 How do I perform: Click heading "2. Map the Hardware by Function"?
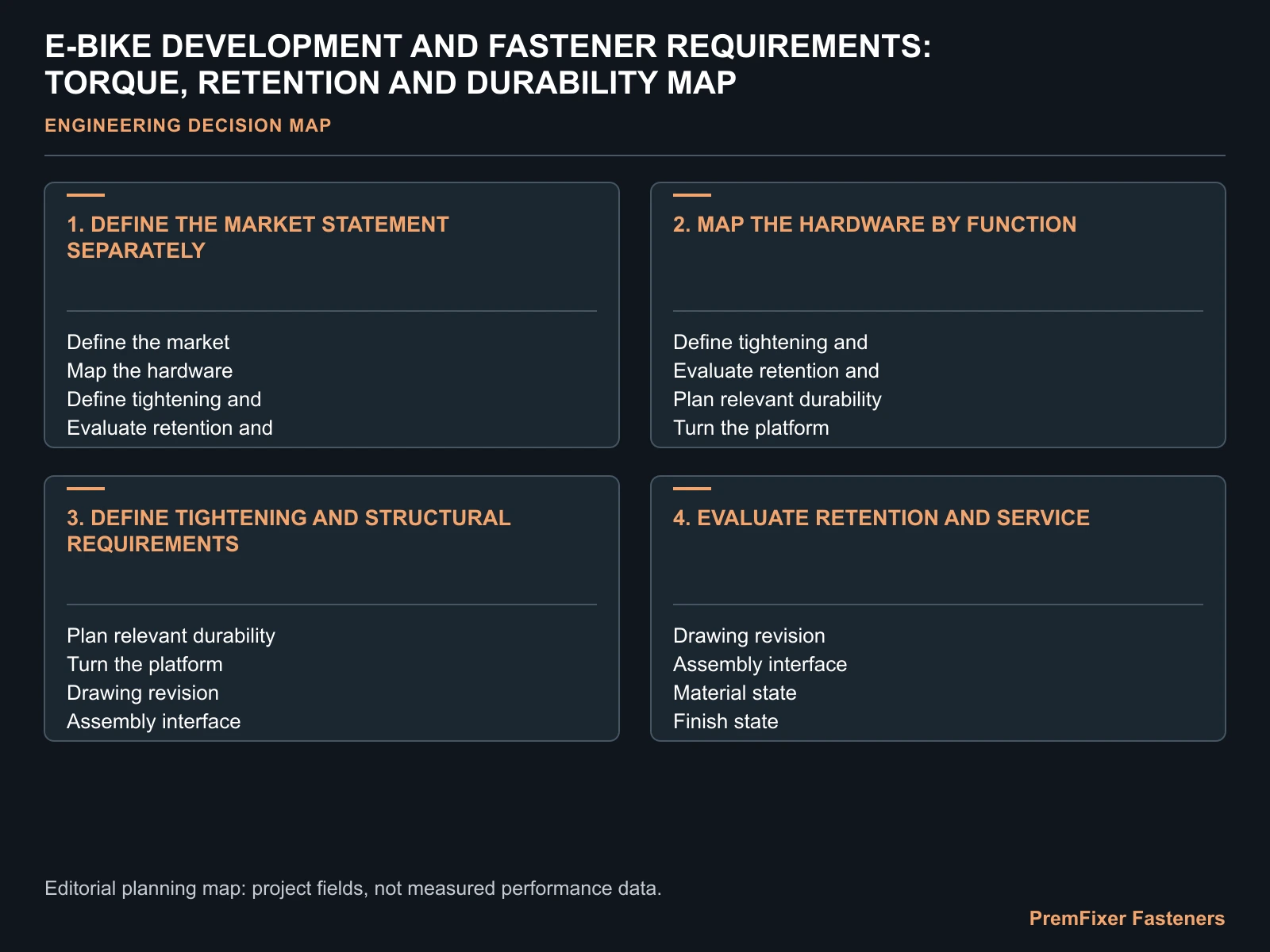[x=875, y=225]
